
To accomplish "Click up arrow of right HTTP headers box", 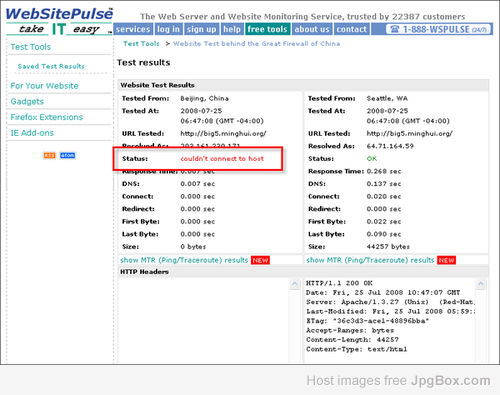I will [481, 284].
